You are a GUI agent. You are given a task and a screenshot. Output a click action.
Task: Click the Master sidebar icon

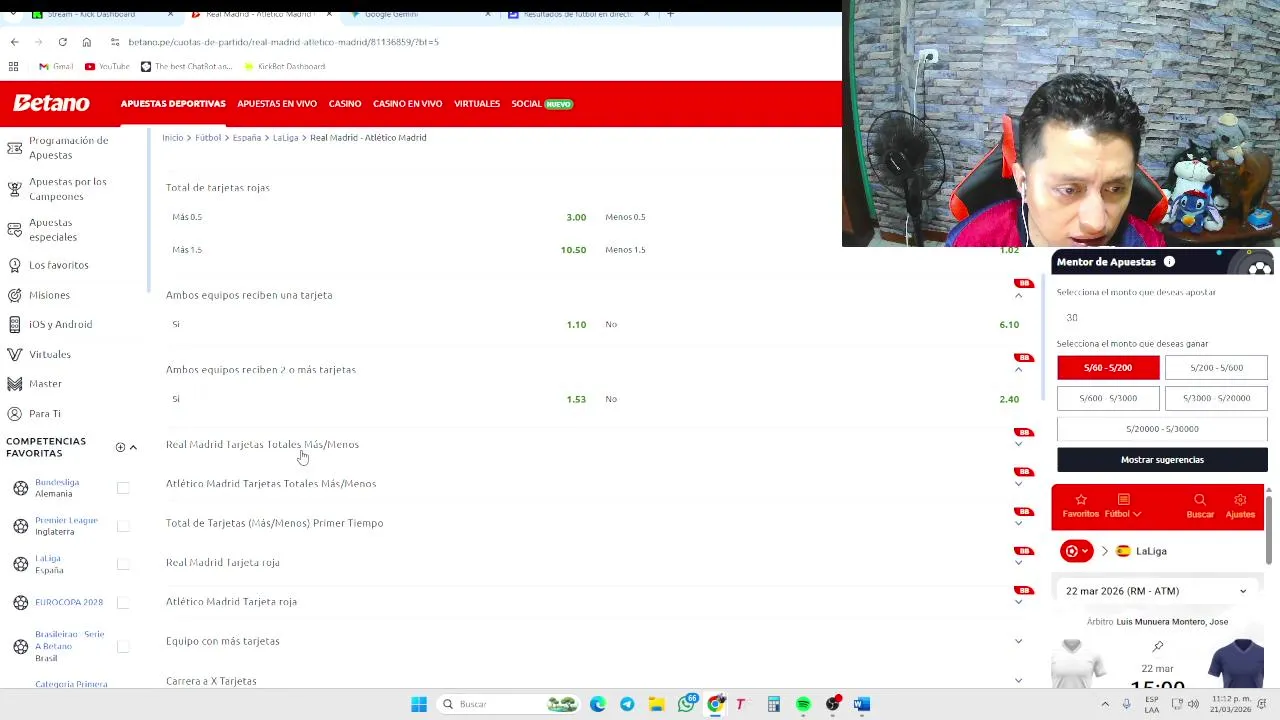(x=14, y=384)
